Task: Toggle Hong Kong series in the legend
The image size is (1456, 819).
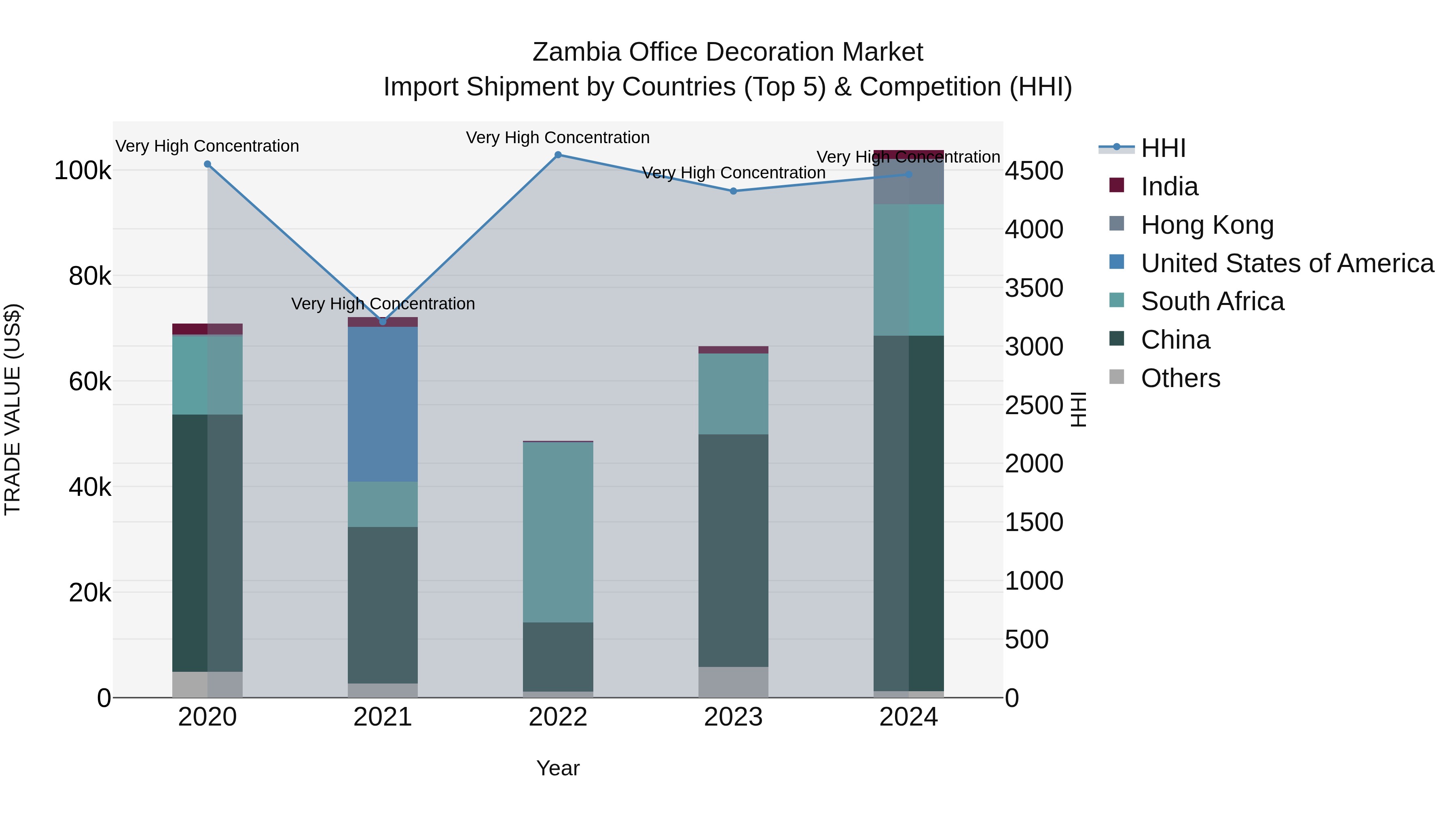Action: (x=1191, y=225)
